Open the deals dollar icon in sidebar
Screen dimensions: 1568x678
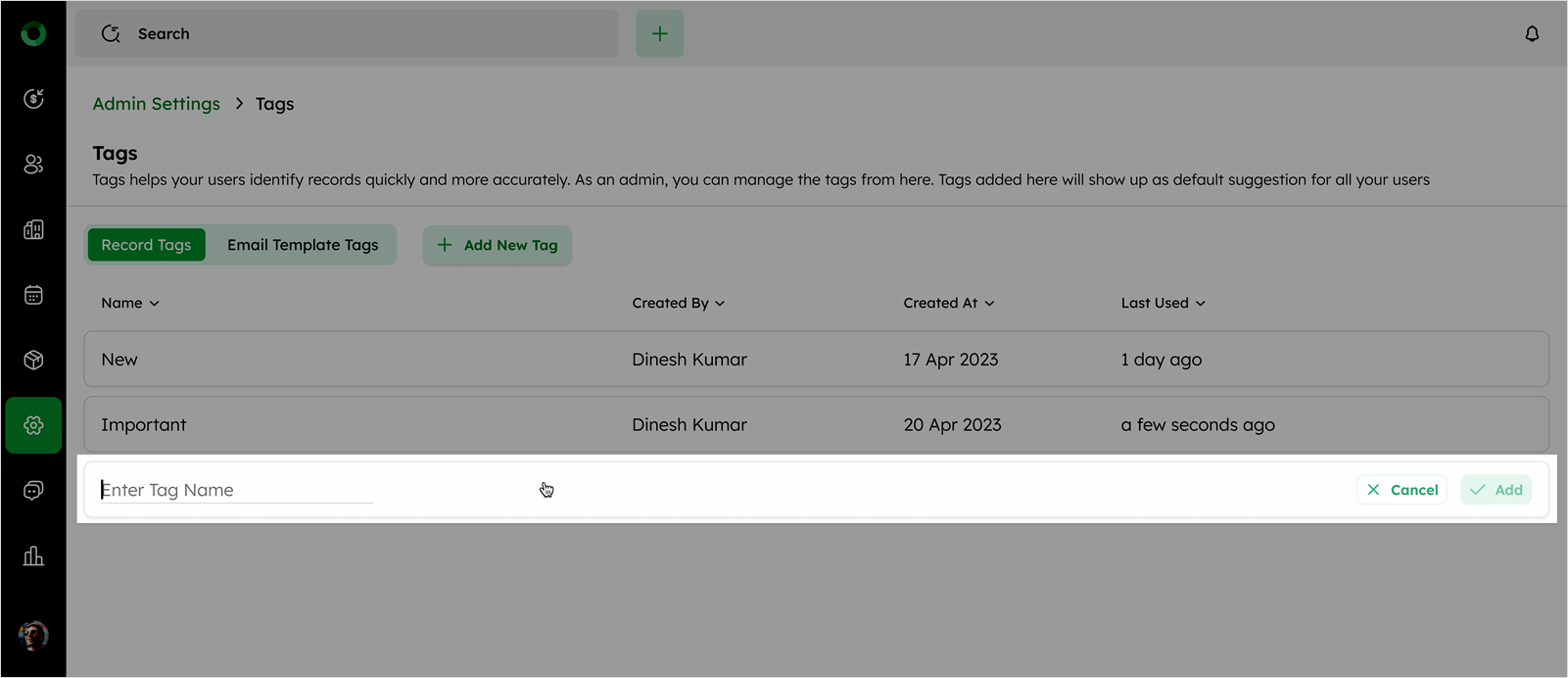[x=33, y=98]
